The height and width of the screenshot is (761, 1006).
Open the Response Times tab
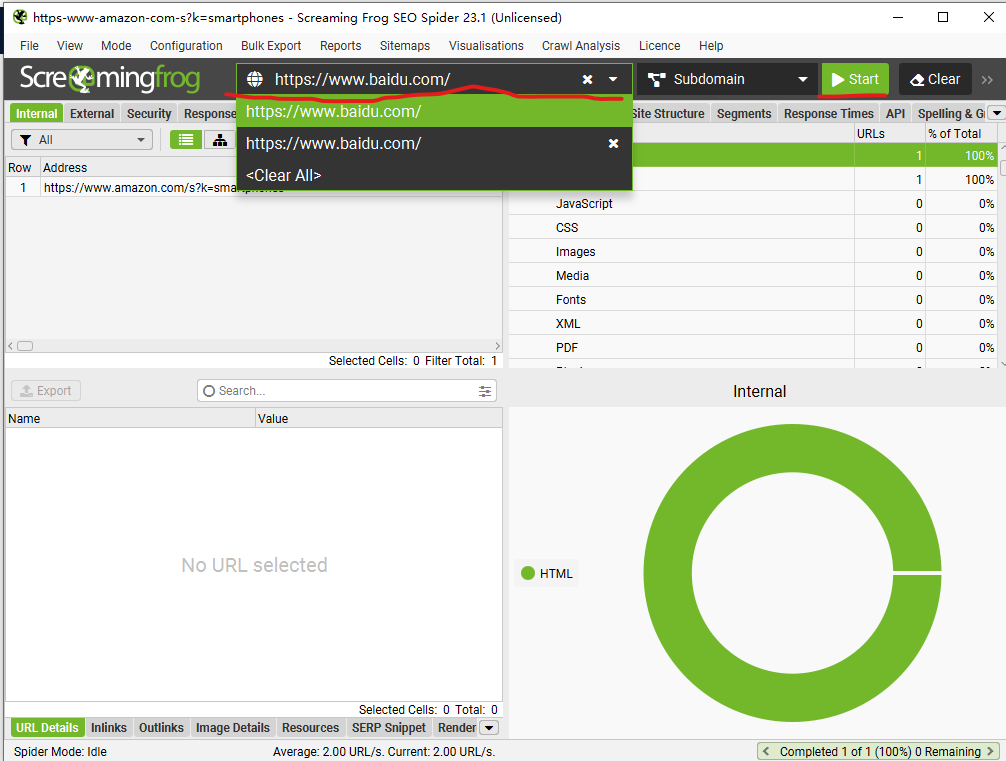[828, 114]
